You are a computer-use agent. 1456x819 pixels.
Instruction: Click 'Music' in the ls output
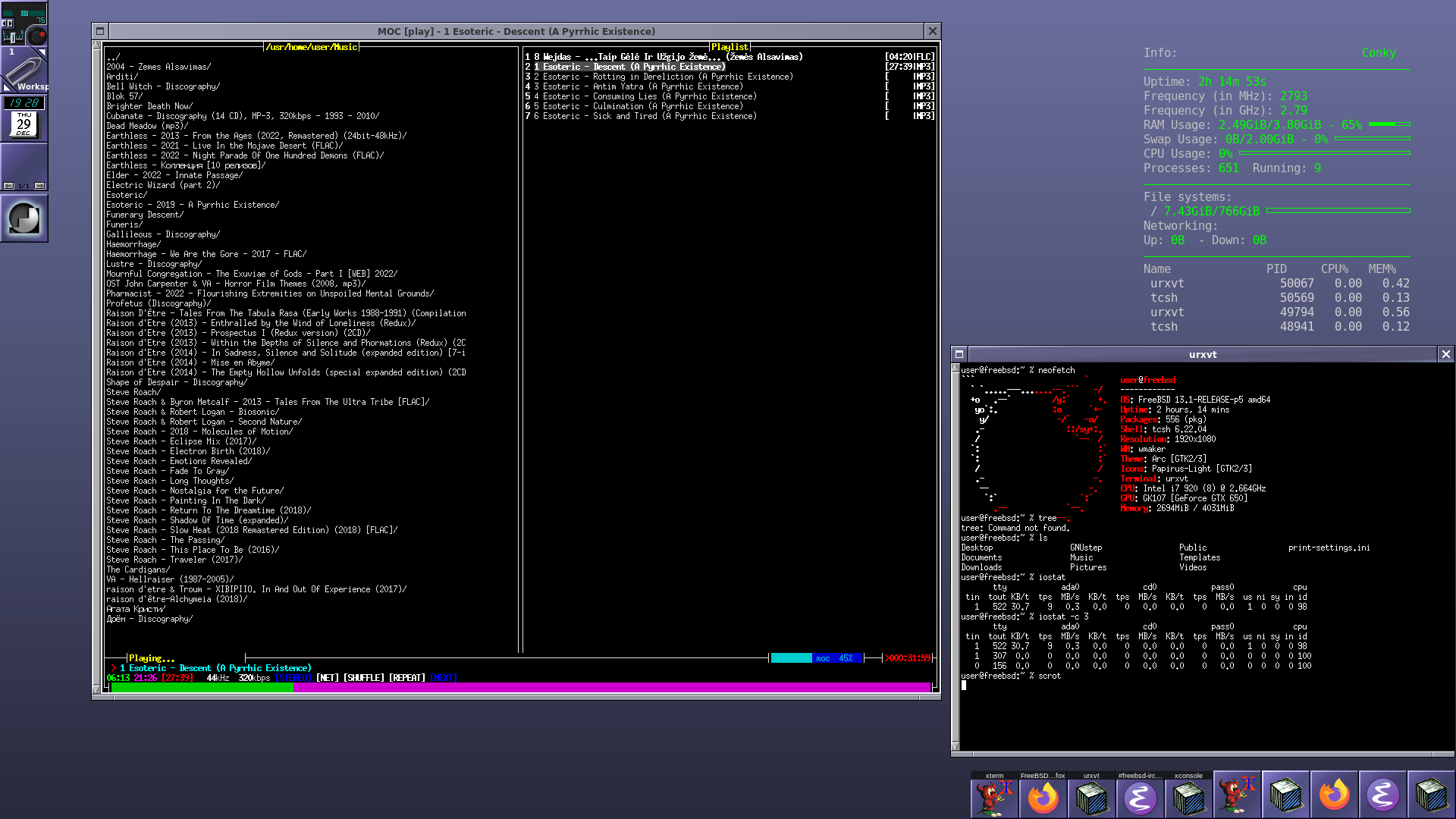click(x=1081, y=557)
